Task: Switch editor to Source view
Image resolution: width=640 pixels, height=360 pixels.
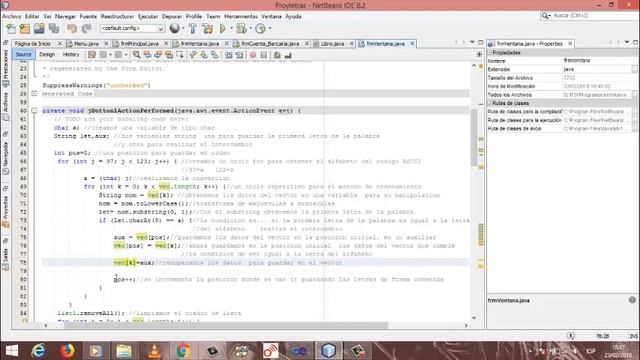Action: click(x=23, y=54)
